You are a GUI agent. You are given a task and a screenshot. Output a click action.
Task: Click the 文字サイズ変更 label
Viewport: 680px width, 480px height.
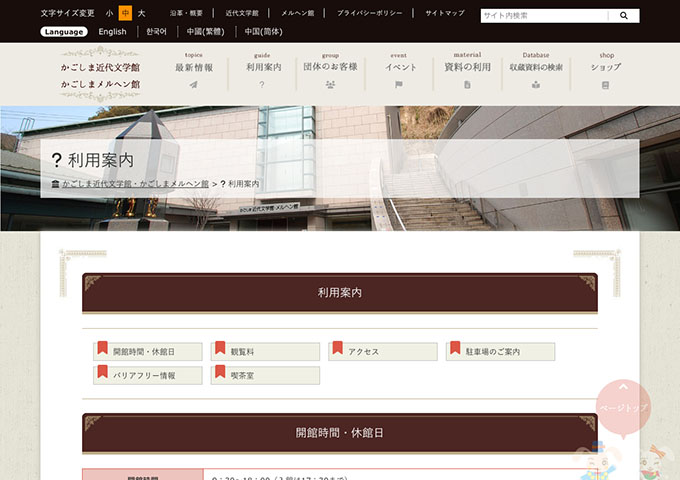[68, 13]
